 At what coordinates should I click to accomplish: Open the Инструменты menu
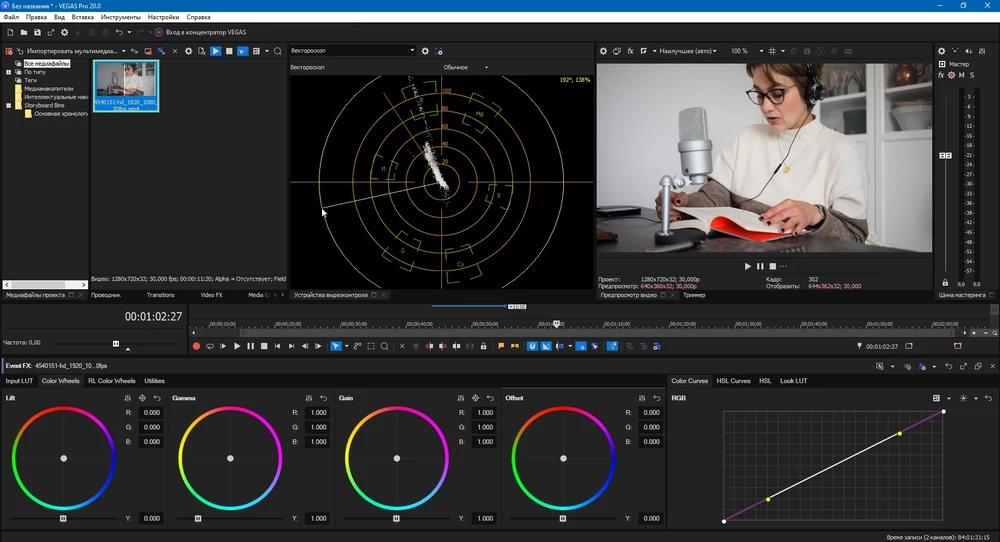point(120,18)
